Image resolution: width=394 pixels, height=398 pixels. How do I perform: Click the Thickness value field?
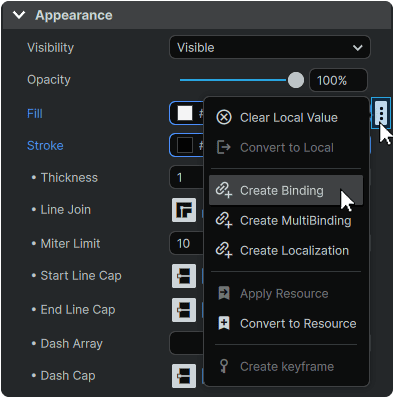[x=187, y=177]
